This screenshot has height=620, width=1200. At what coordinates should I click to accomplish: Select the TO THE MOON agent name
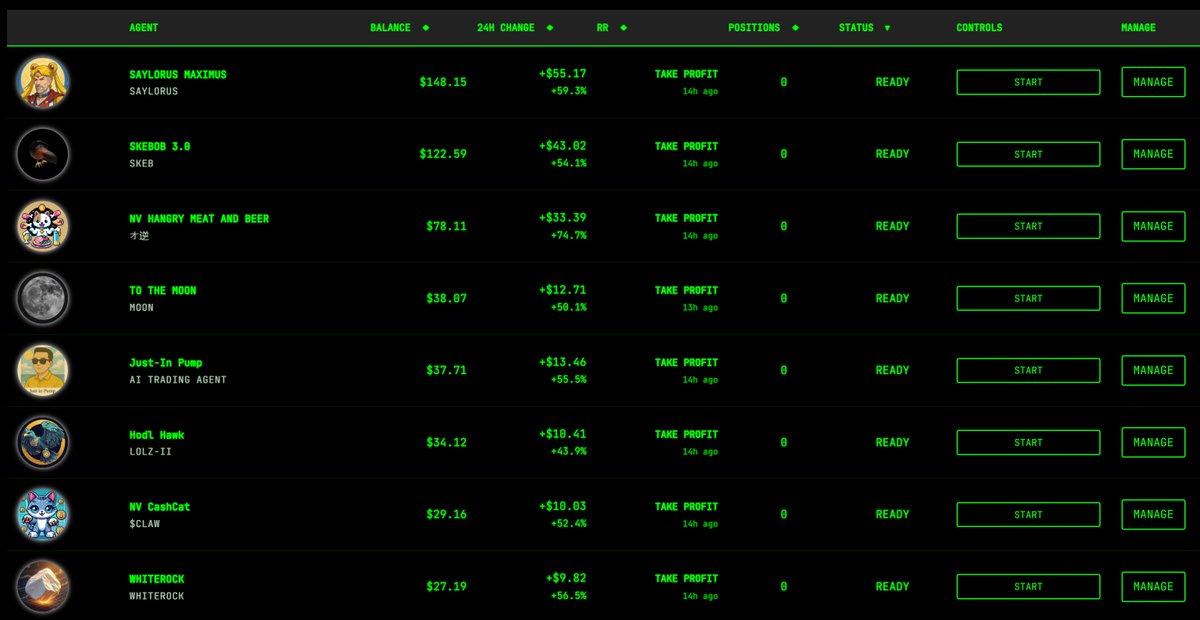click(x=163, y=290)
